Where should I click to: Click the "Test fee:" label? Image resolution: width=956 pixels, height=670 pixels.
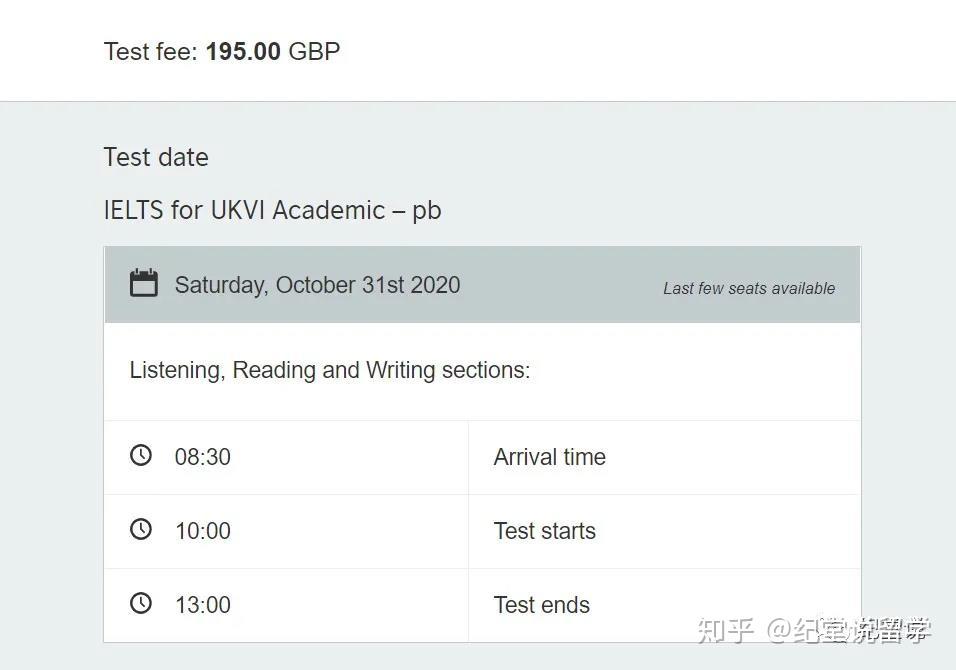coord(151,51)
